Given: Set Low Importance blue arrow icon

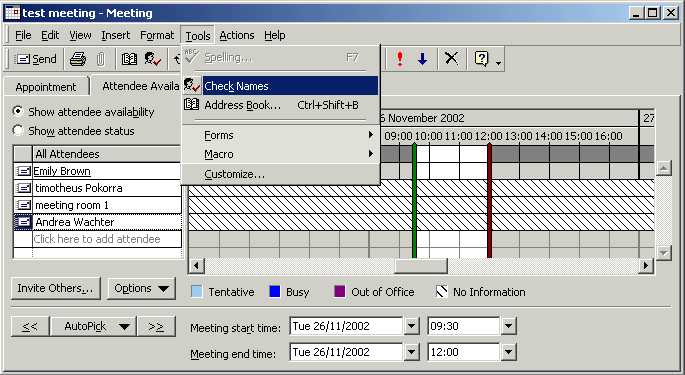Looking at the screenshot, I should pyautogui.click(x=422, y=59).
